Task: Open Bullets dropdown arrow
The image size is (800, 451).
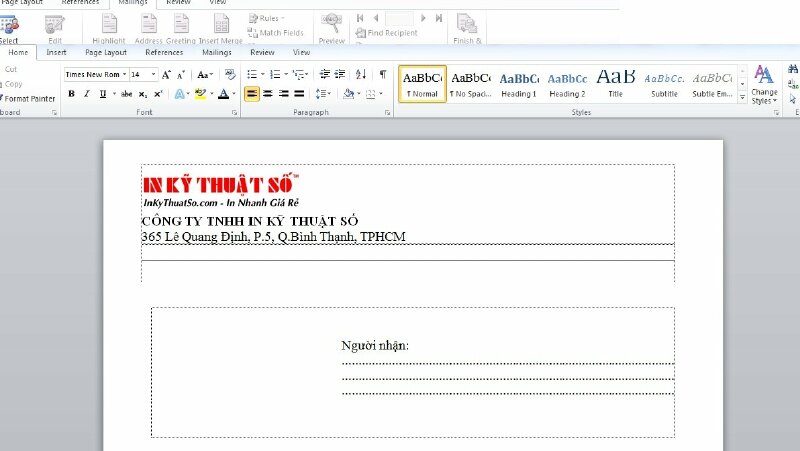Action: pos(262,74)
